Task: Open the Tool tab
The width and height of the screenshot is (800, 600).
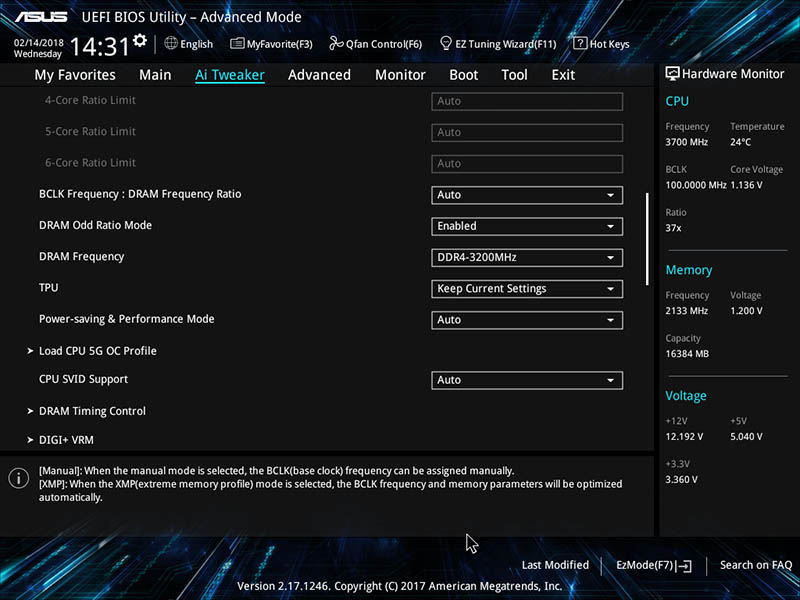Action: [x=514, y=75]
